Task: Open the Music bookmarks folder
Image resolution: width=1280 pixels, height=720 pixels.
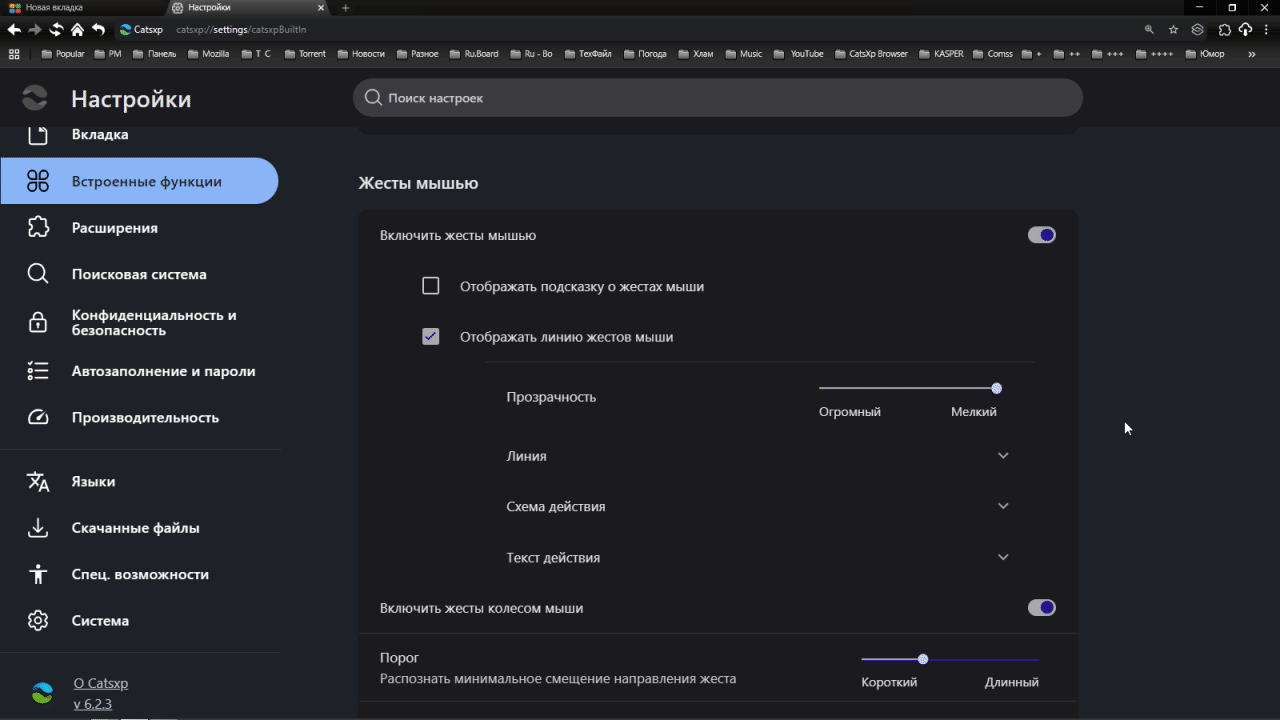Action: tap(742, 54)
